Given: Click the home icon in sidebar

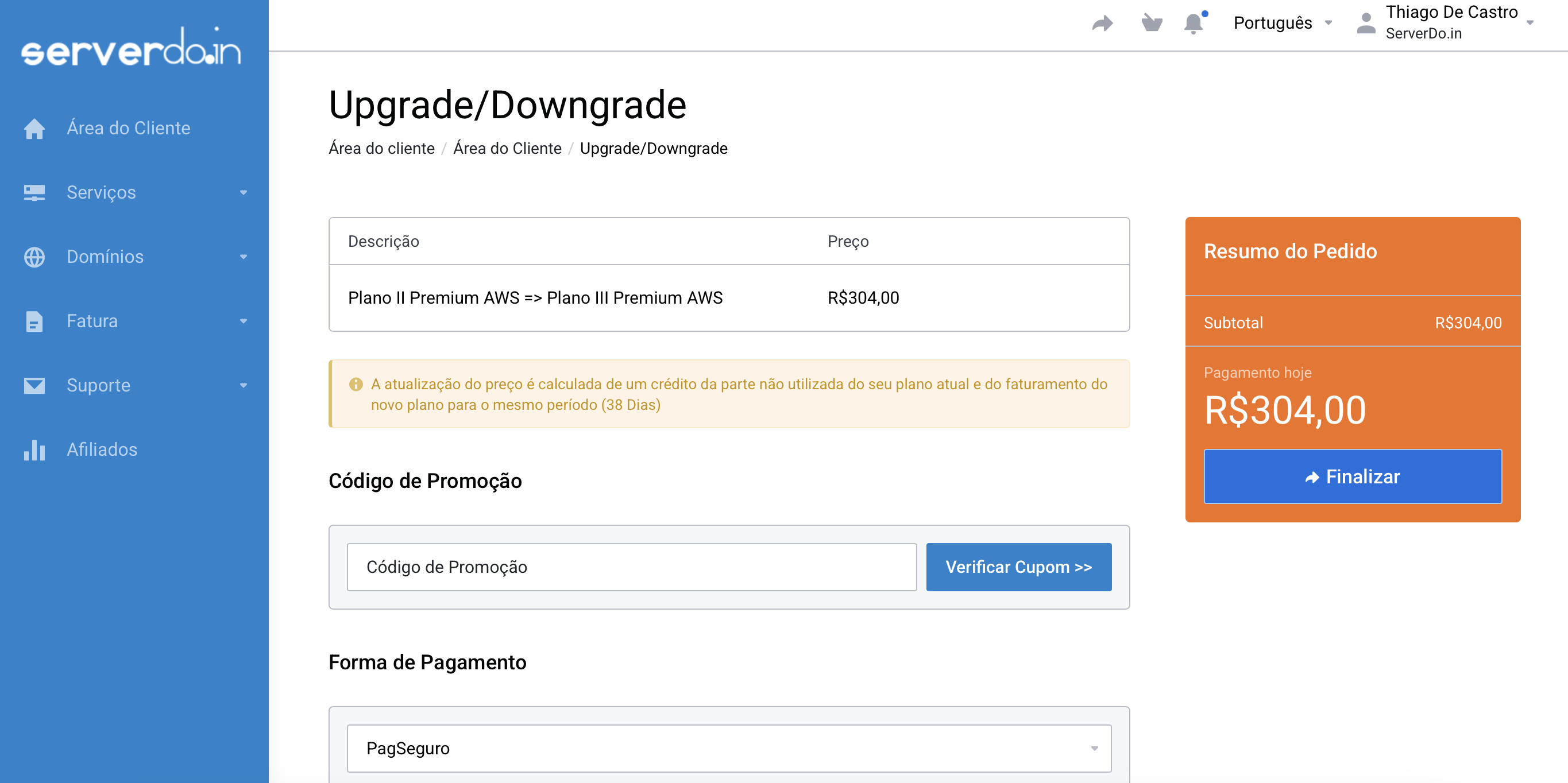Looking at the screenshot, I should point(34,129).
